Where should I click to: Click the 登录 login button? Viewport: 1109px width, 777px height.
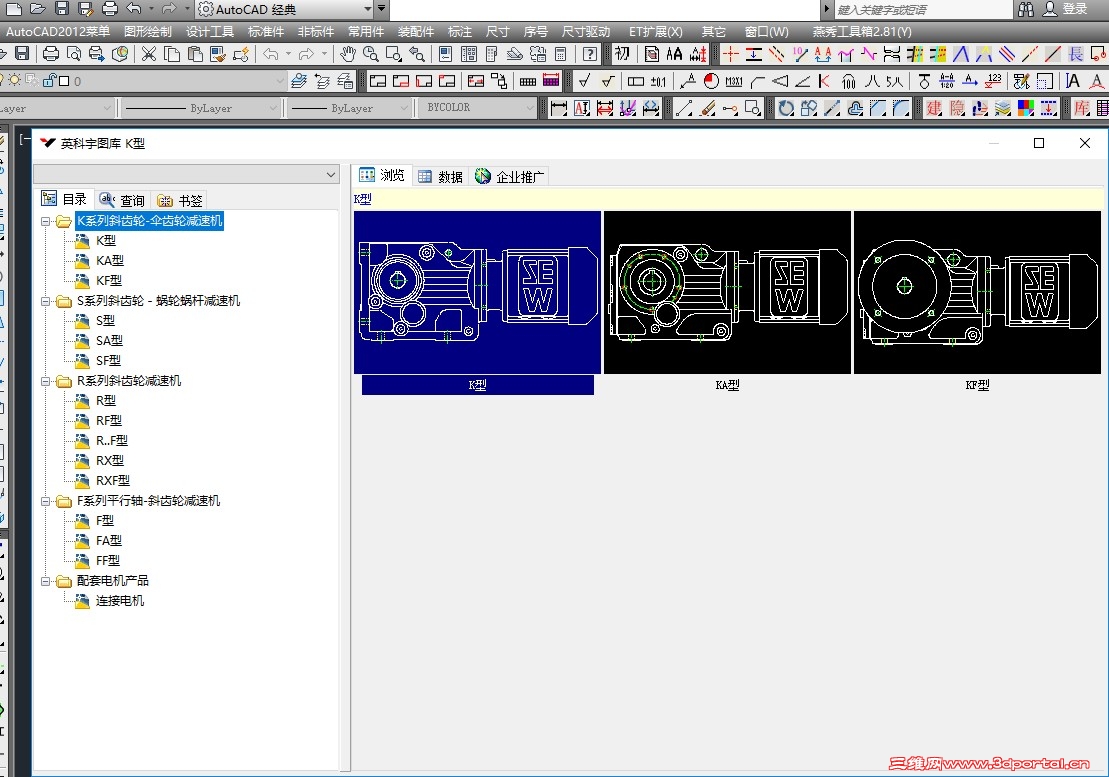click(1074, 9)
